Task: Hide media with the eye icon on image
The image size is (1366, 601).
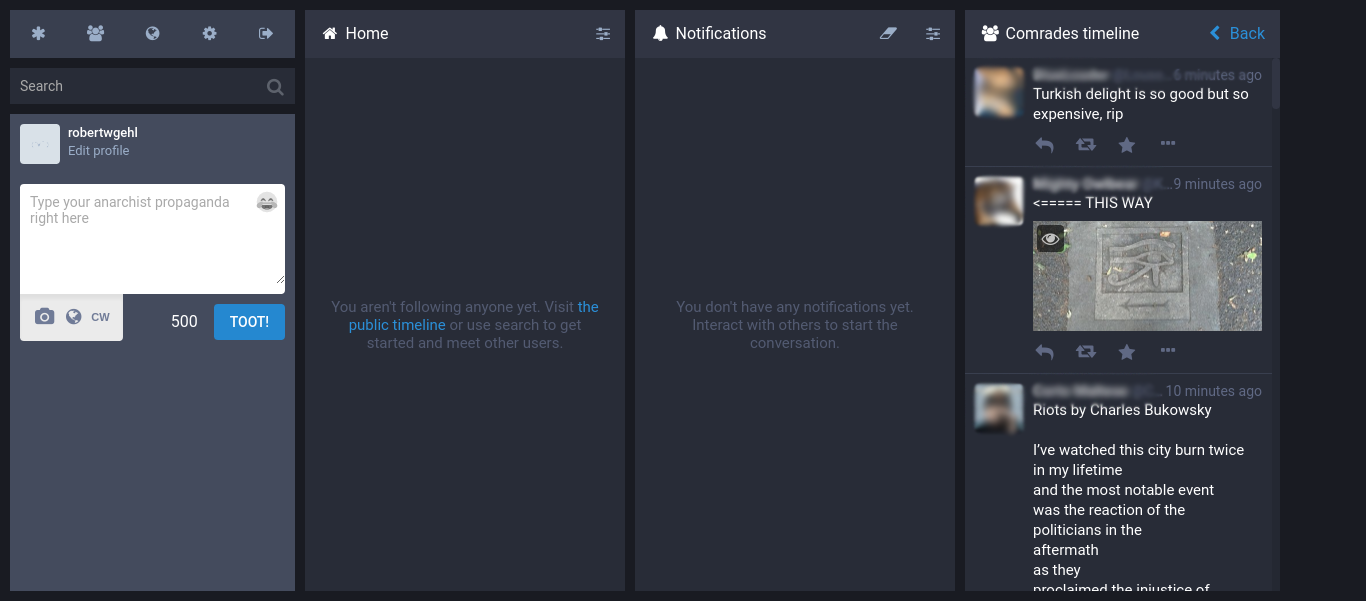Action: click(1050, 239)
